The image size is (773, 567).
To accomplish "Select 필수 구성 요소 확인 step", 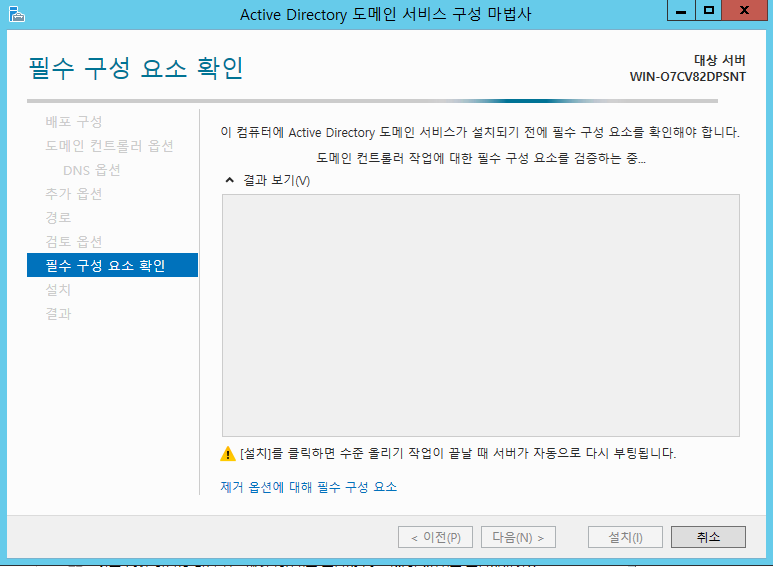I will pos(105,266).
